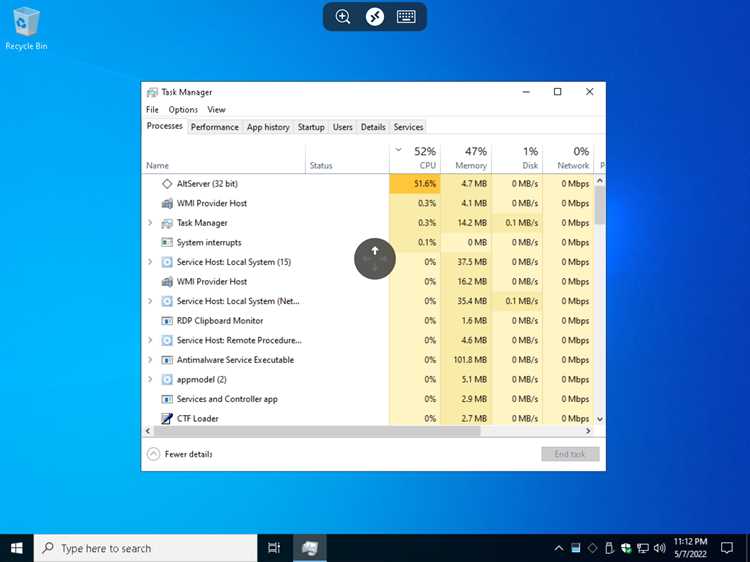Screen dimensions: 750x562
Task: Expand Antimalware Service Executable group
Action: (x=150, y=360)
